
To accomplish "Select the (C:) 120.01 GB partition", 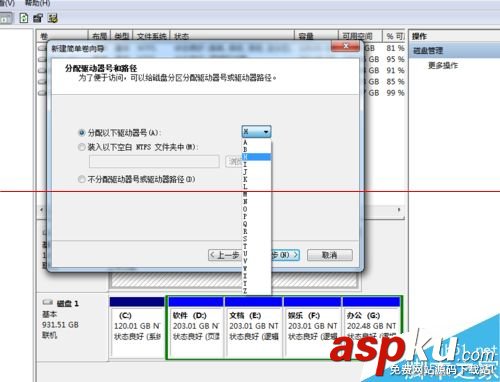I will pos(137,327).
